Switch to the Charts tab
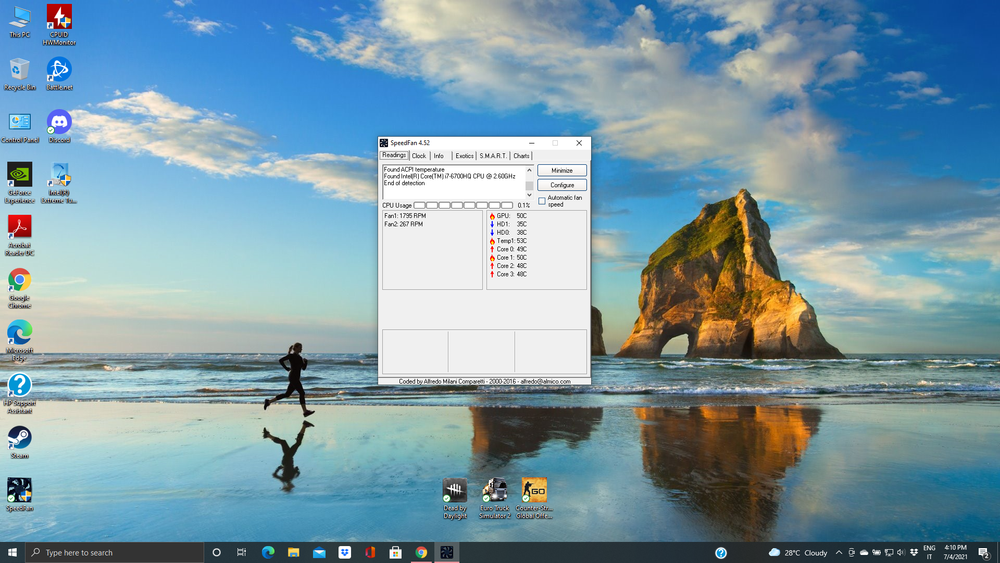Screen dimensions: 1000x563 tap(521, 156)
